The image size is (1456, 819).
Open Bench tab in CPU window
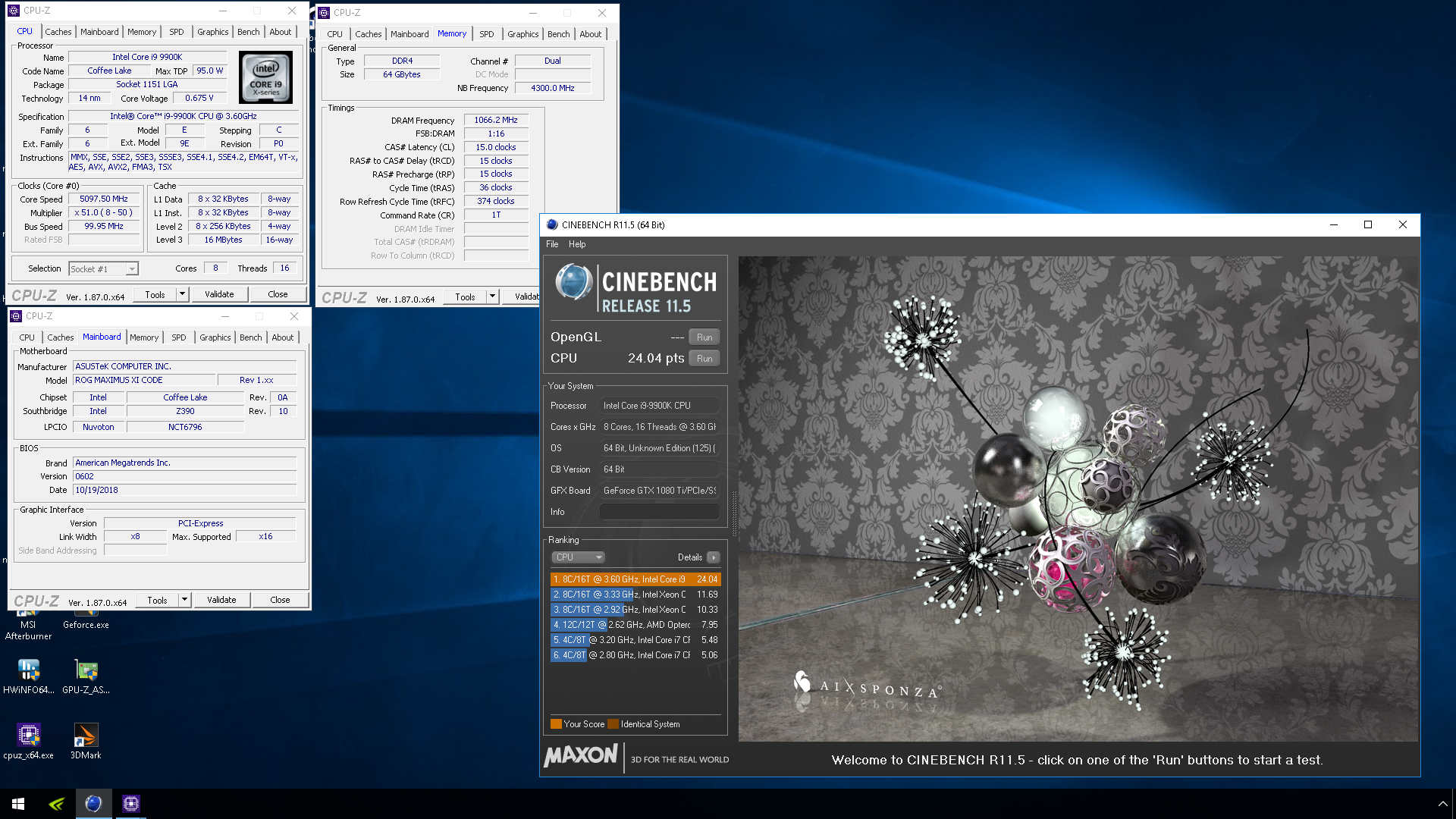[248, 32]
